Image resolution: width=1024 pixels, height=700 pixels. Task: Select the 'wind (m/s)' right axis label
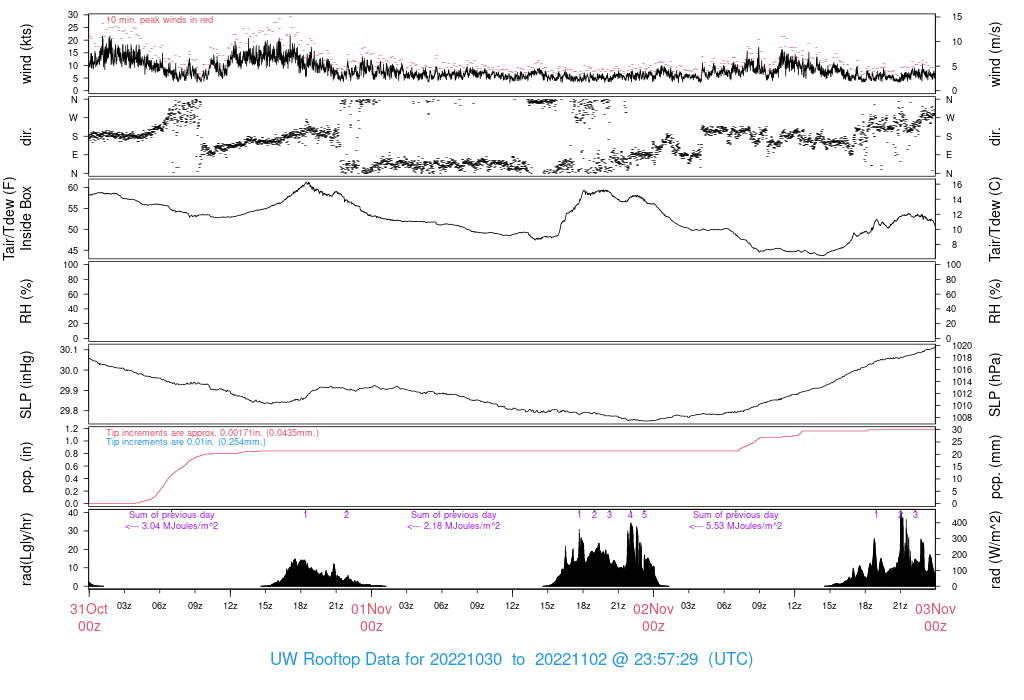coord(995,54)
